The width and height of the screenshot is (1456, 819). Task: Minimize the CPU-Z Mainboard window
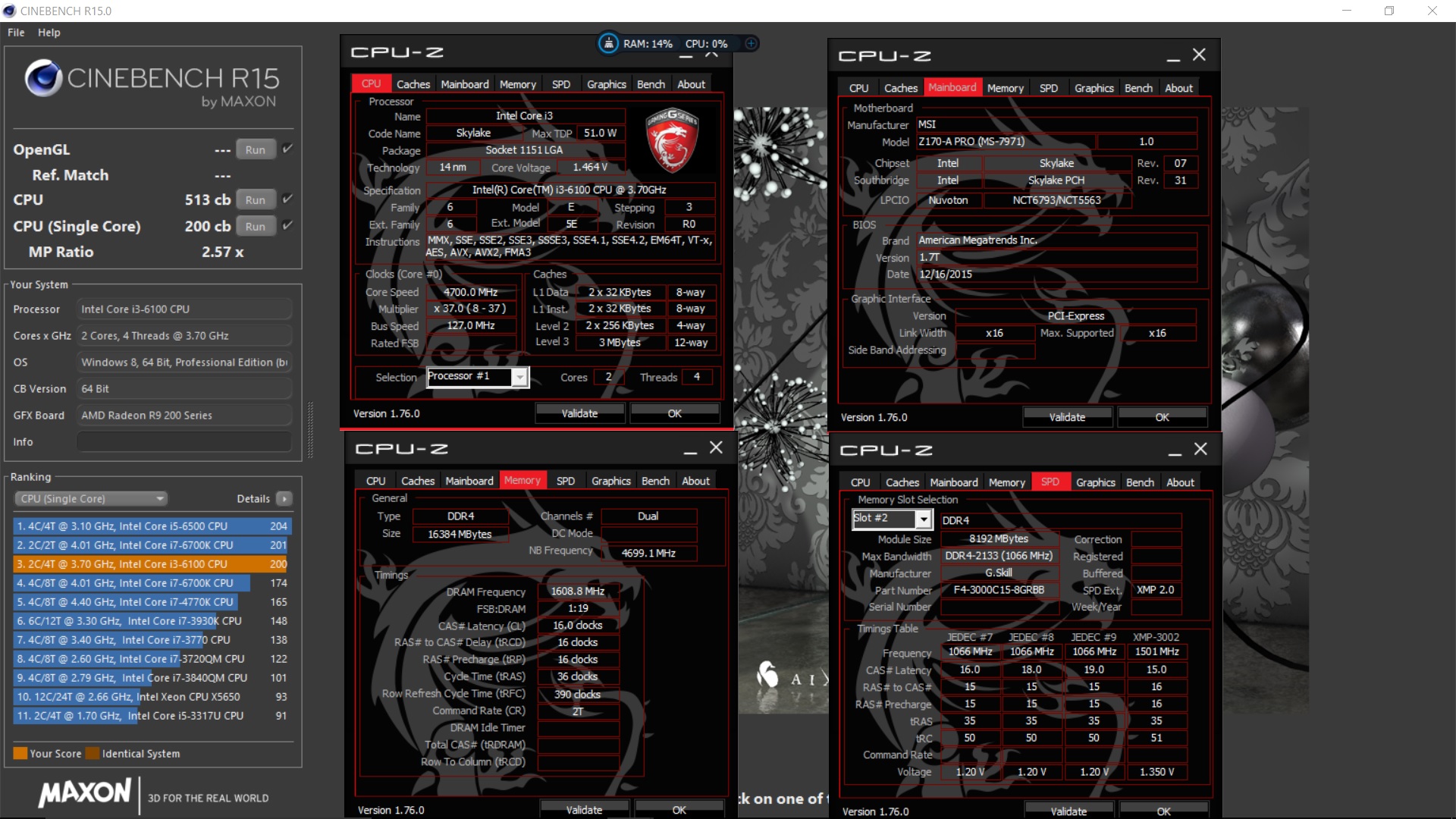coord(1173,56)
